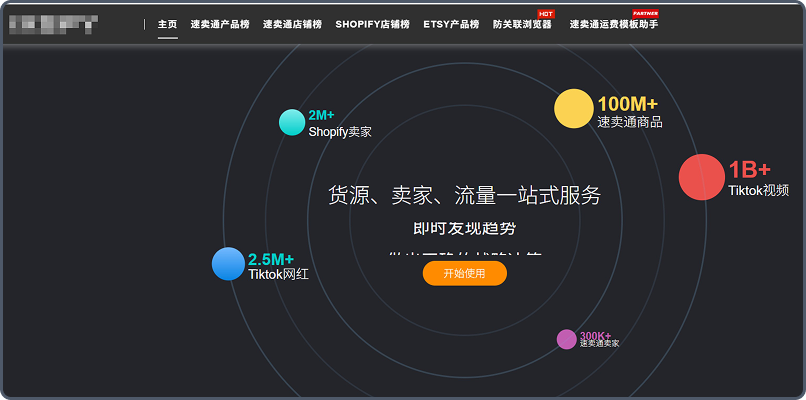Click the 300K+ figure

(595, 336)
